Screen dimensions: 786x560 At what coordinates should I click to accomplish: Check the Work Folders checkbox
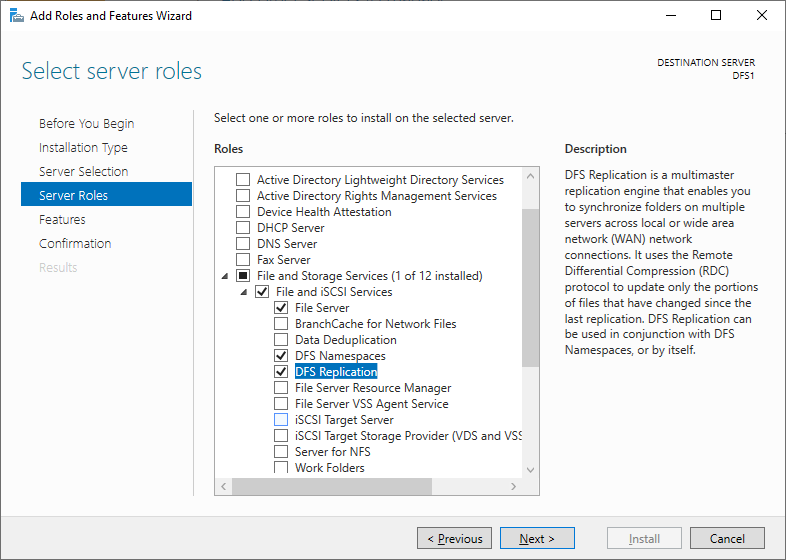coord(281,467)
